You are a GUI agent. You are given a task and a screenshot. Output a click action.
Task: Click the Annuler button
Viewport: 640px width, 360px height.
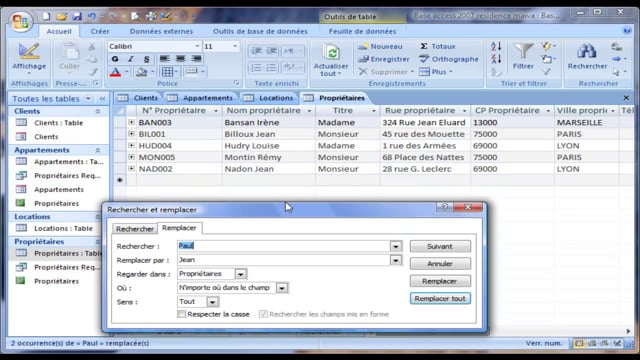tap(440, 264)
